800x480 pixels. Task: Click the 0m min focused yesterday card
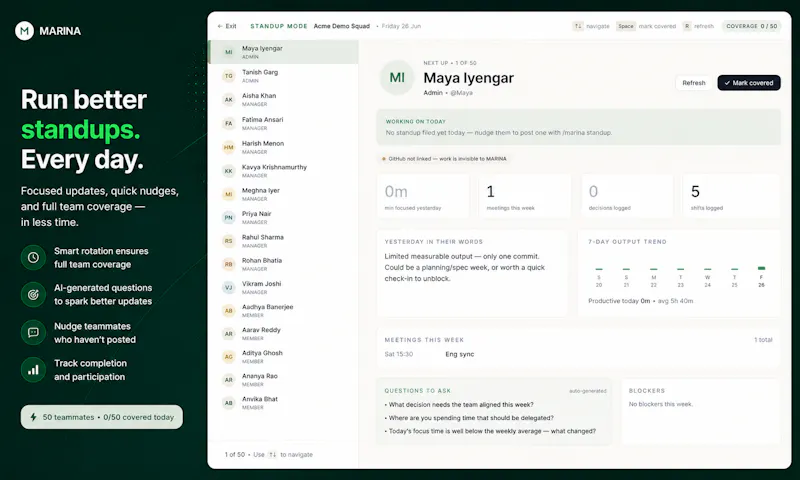point(423,196)
